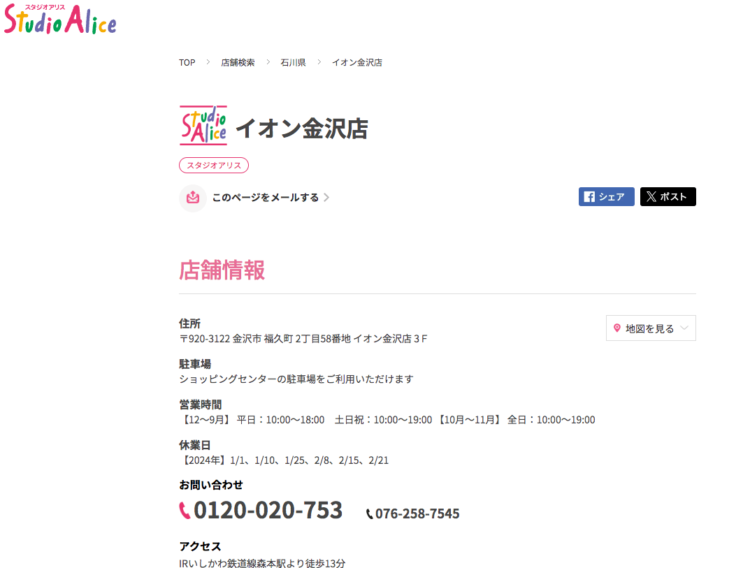Click the Studio Alice header logo

[60, 20]
